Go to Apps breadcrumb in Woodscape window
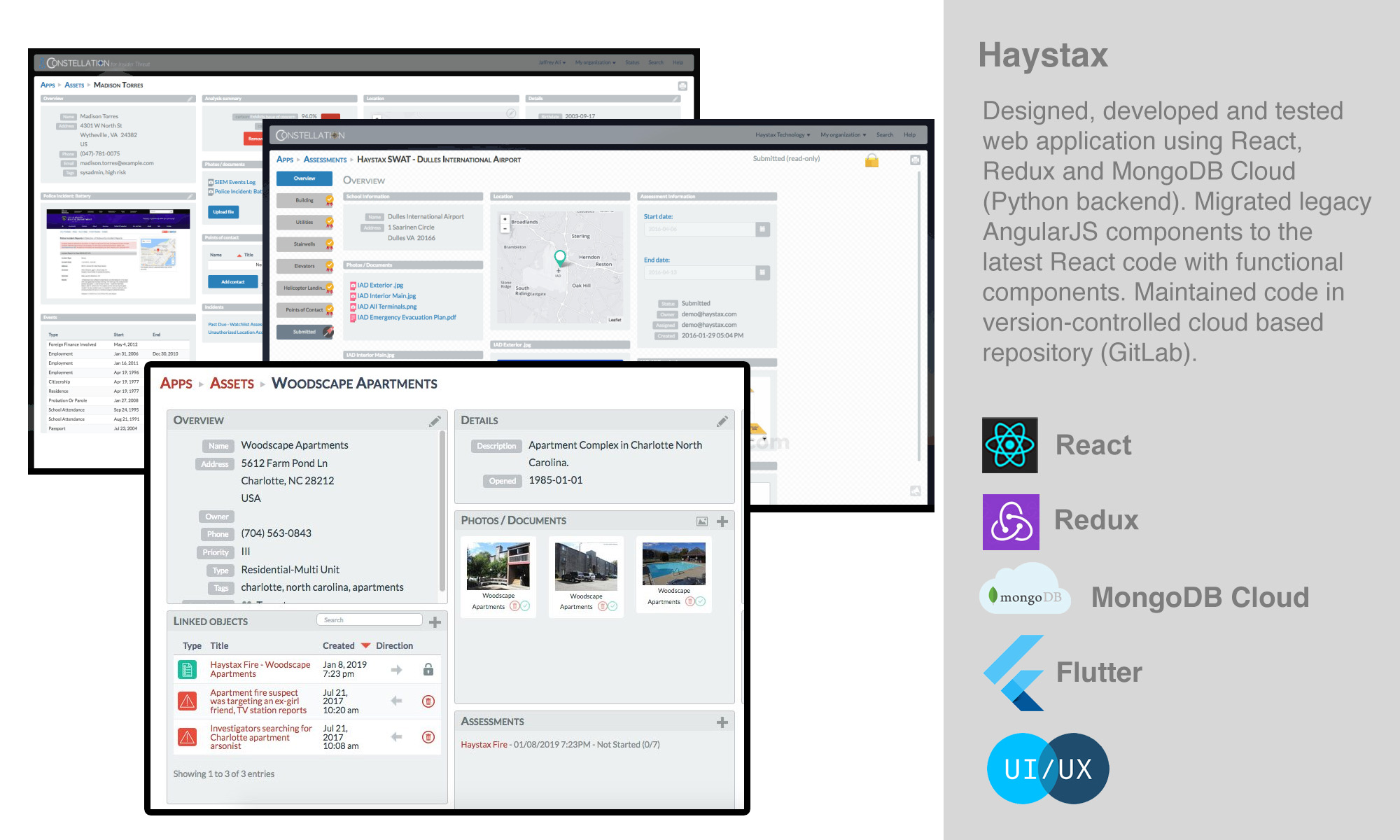Screen dimensions: 1400x840 176,384
